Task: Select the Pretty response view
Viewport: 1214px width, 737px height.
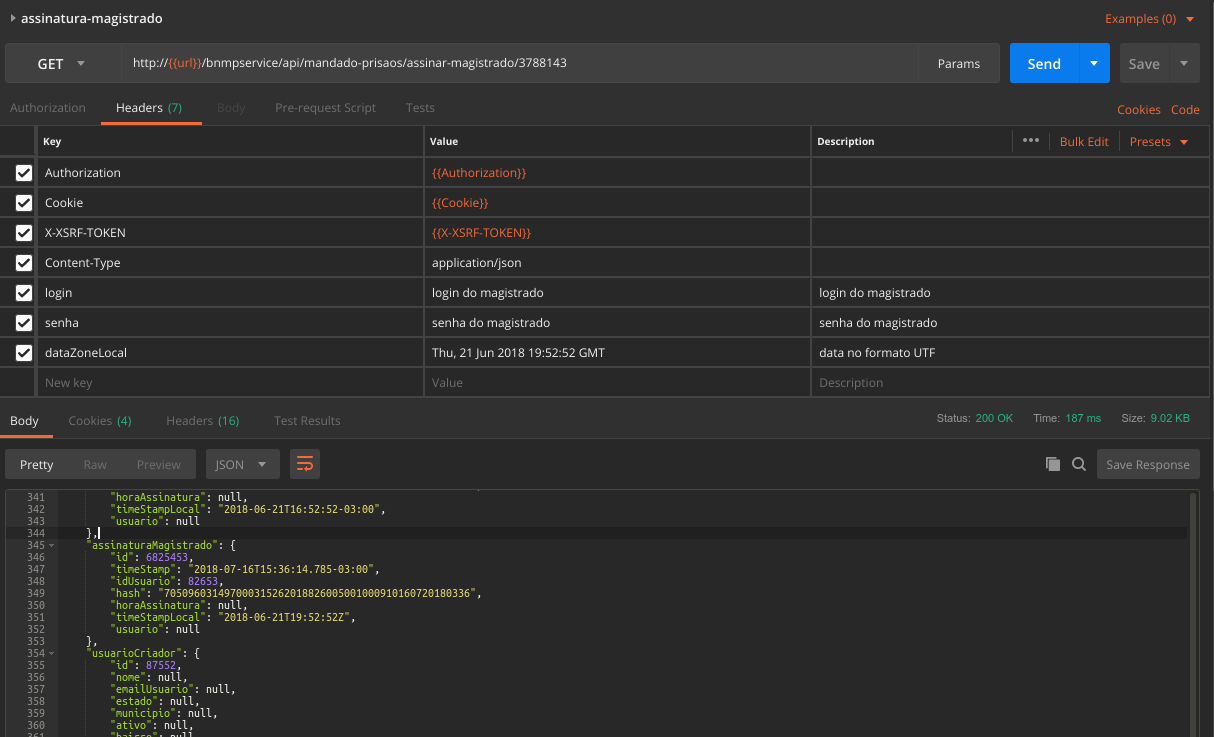Action: 37,464
